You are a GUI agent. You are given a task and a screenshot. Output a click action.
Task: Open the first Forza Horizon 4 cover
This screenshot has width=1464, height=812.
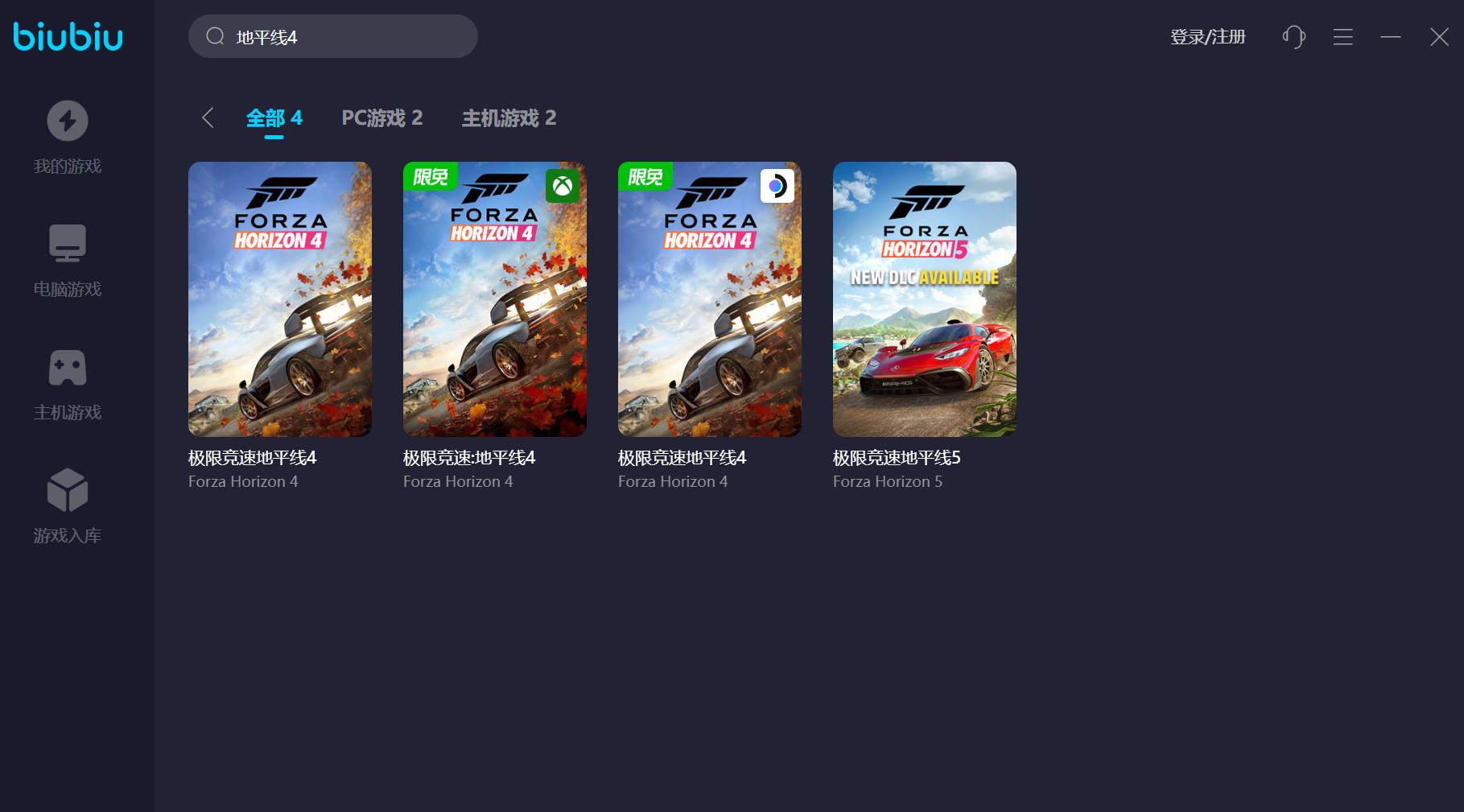(x=280, y=299)
